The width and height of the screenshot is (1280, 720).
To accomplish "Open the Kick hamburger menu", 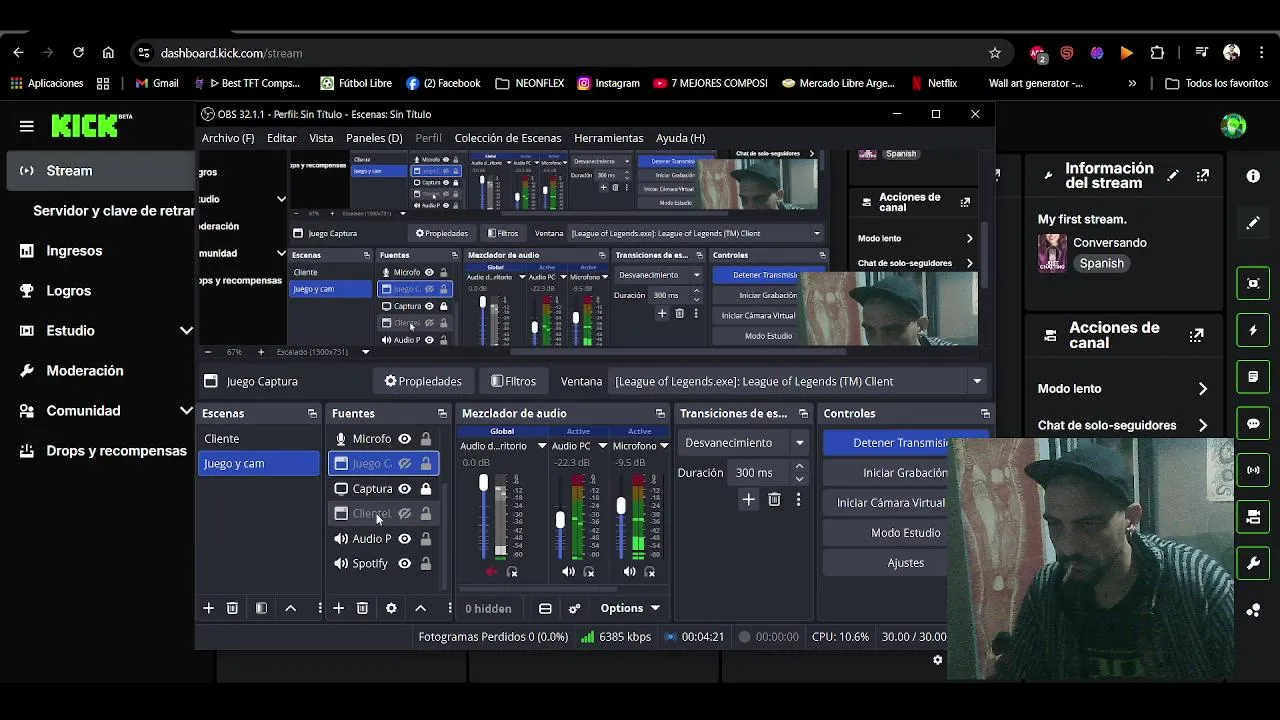I will pyautogui.click(x=27, y=126).
